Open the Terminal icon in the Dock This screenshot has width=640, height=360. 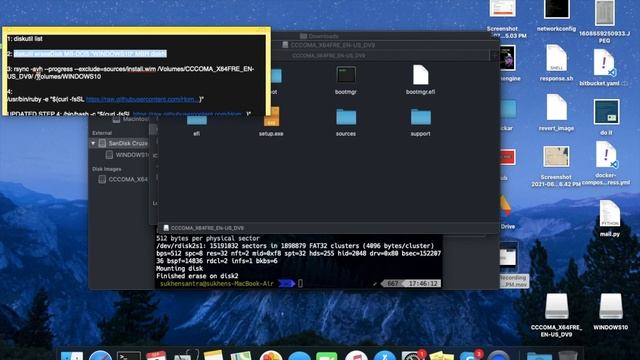pyautogui.click(x=129, y=355)
